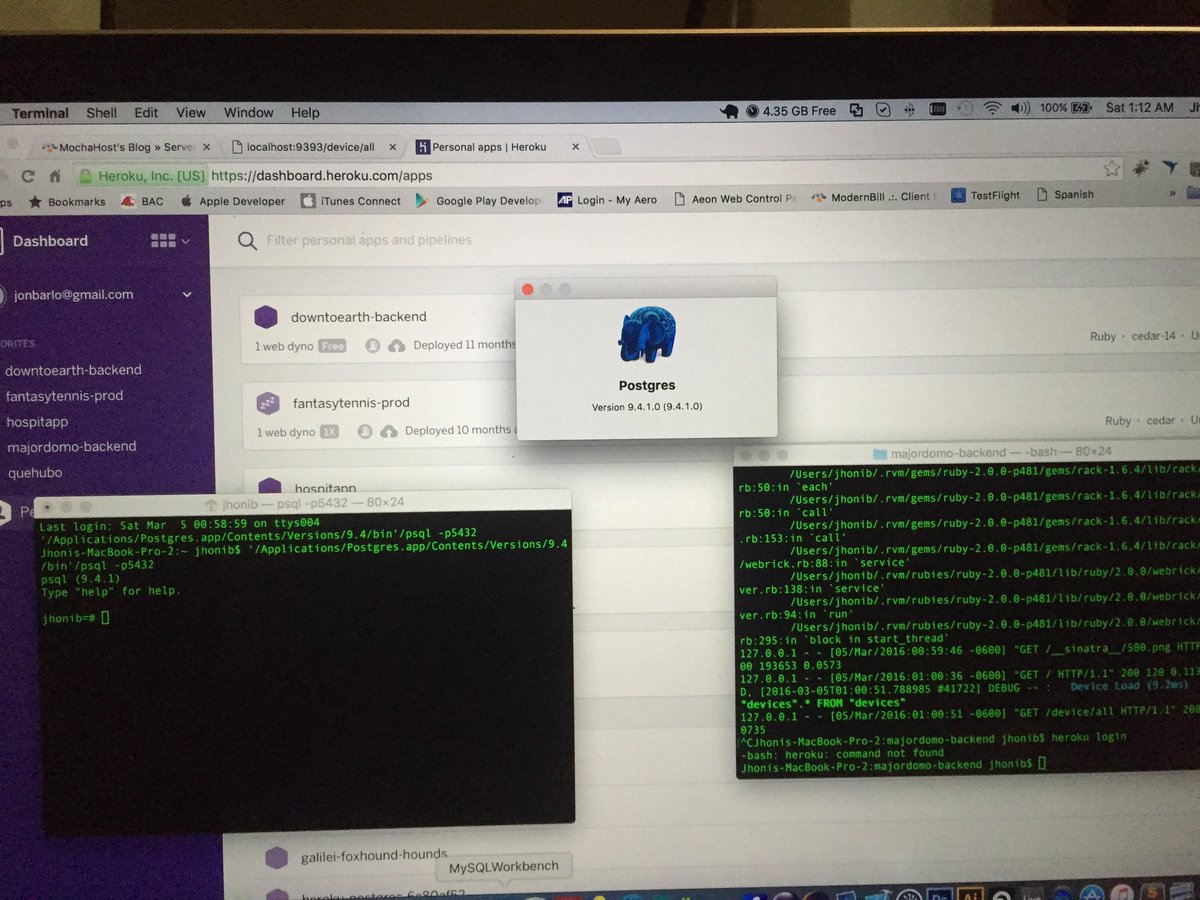Image resolution: width=1200 pixels, height=900 pixels.
Task: Open the volume control in menu bar
Action: 1020,109
